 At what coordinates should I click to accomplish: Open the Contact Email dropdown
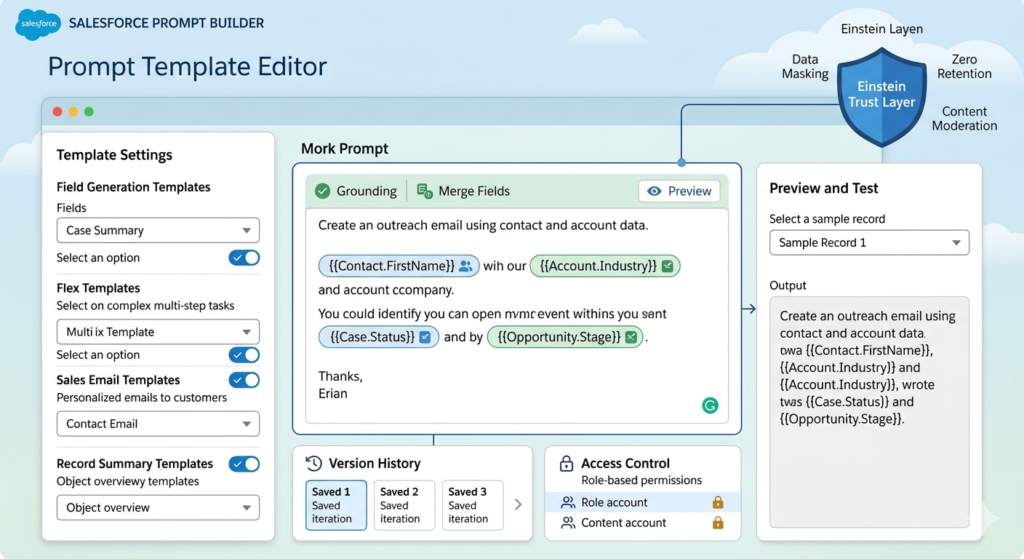158,424
